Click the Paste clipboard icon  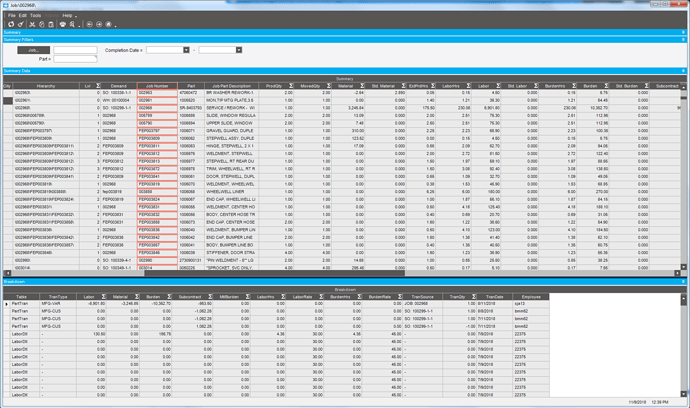[51, 25]
